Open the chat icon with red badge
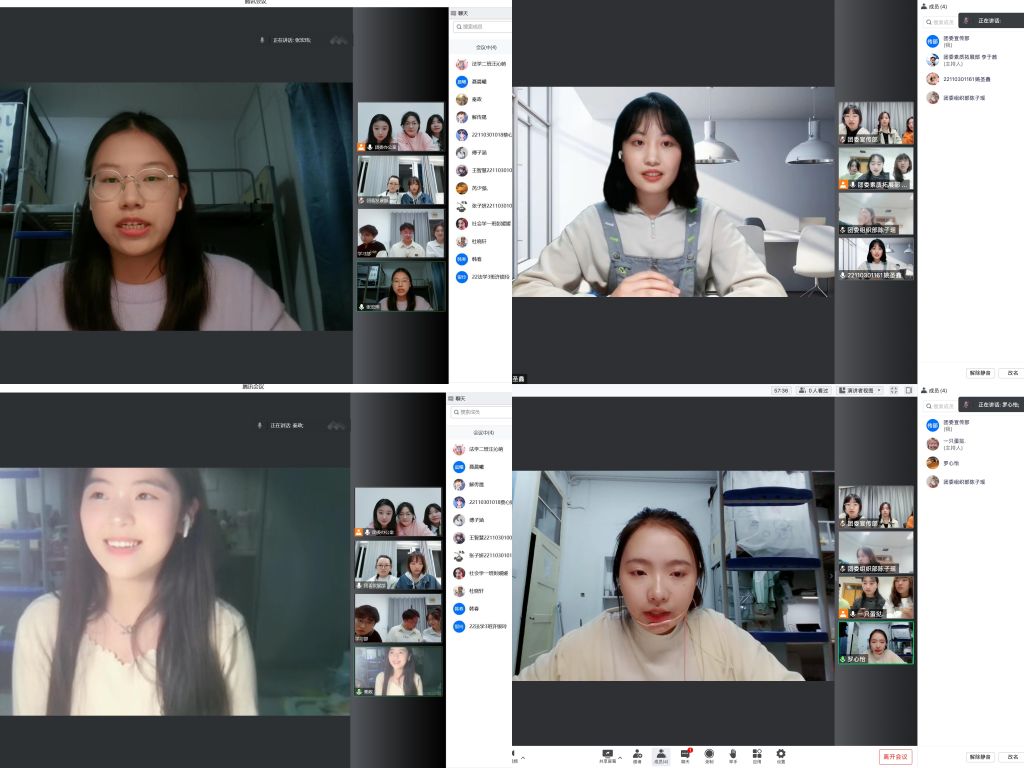 point(686,755)
